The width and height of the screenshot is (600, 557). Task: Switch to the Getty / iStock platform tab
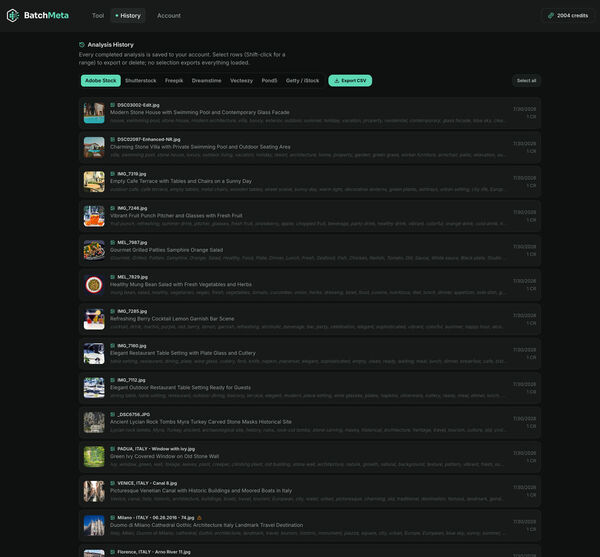(x=302, y=81)
